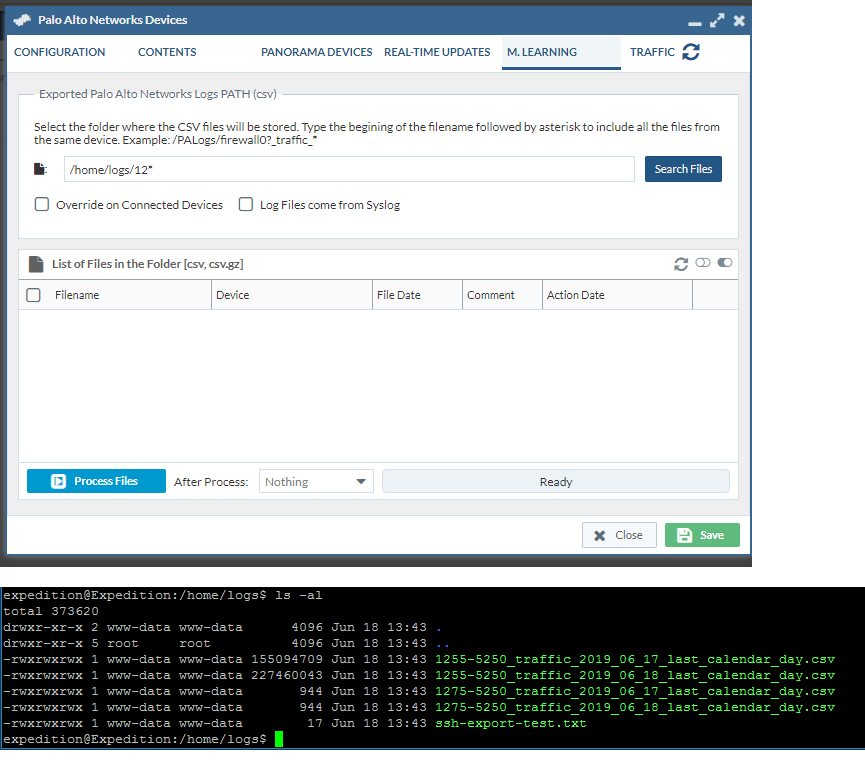Switch to the Configuration tab
Viewport: 865px width, 764px height.
[60, 52]
